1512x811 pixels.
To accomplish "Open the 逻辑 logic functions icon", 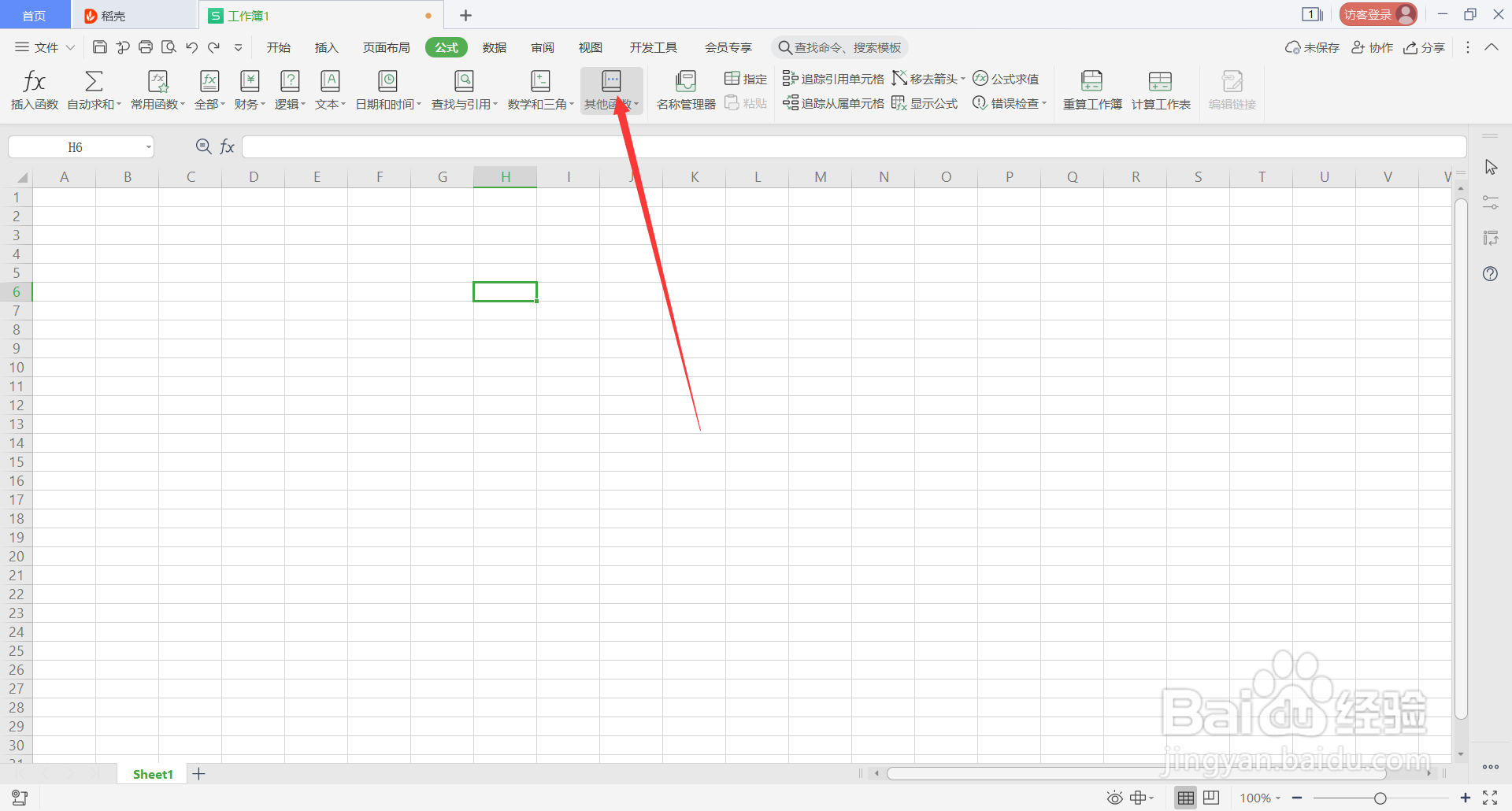I will pyautogui.click(x=290, y=81).
